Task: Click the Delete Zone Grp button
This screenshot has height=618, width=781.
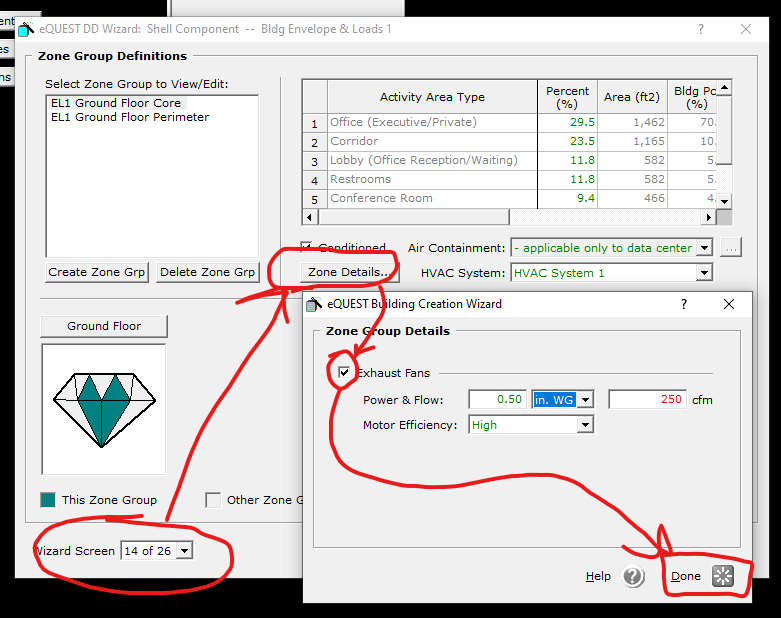Action: [208, 272]
